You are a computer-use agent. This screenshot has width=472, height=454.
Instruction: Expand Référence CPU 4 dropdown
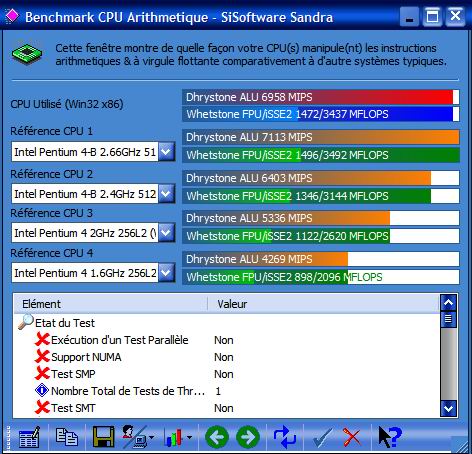click(x=166, y=273)
